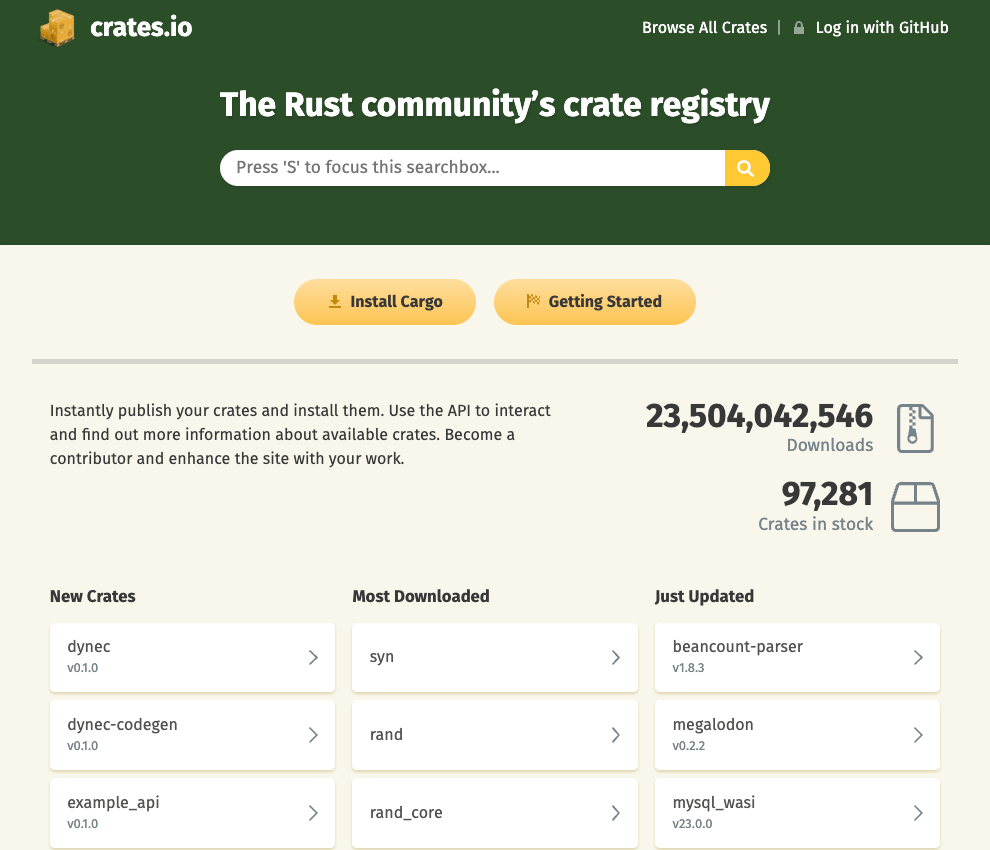The image size is (990, 850).
Task: Click the magnifying glass search button
Action: (x=746, y=168)
